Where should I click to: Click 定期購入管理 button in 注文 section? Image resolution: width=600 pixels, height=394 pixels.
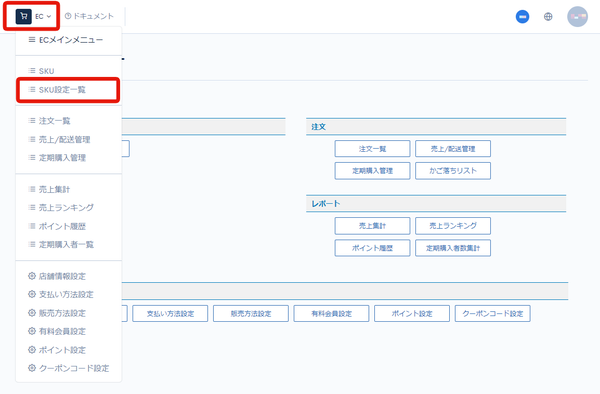(x=372, y=171)
